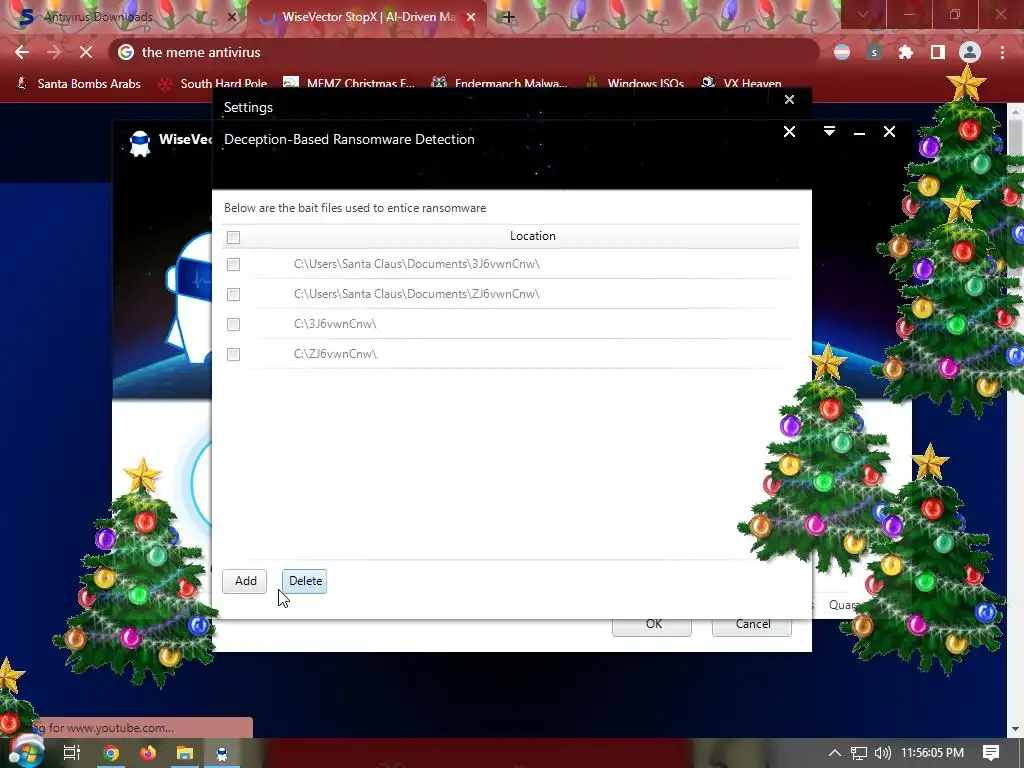Tick the checkbox for C:\ZJ6vwnCnw\ row
Screen dimensions: 1024x768
pos(233,355)
